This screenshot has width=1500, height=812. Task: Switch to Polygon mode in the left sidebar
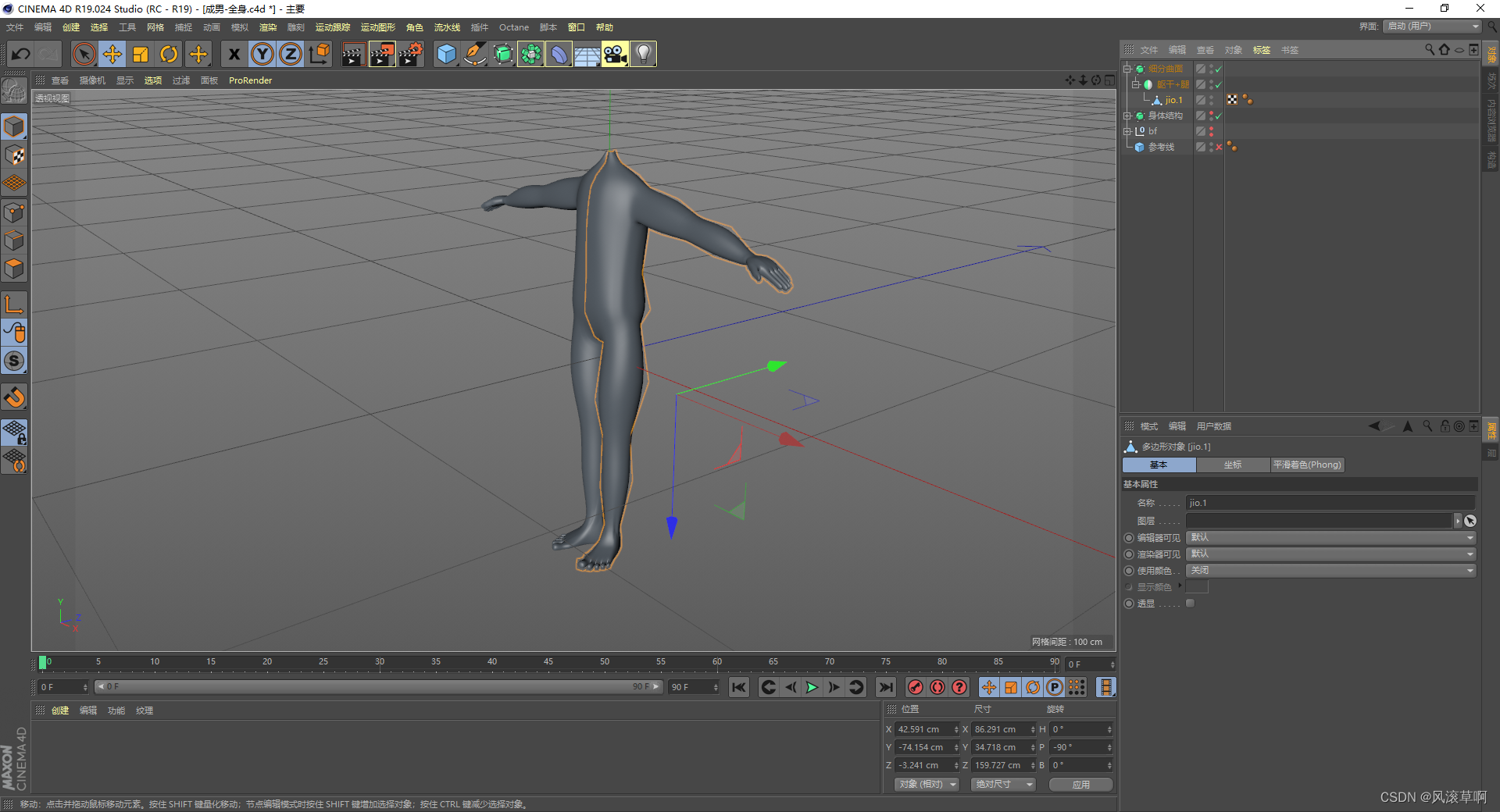tap(14, 269)
